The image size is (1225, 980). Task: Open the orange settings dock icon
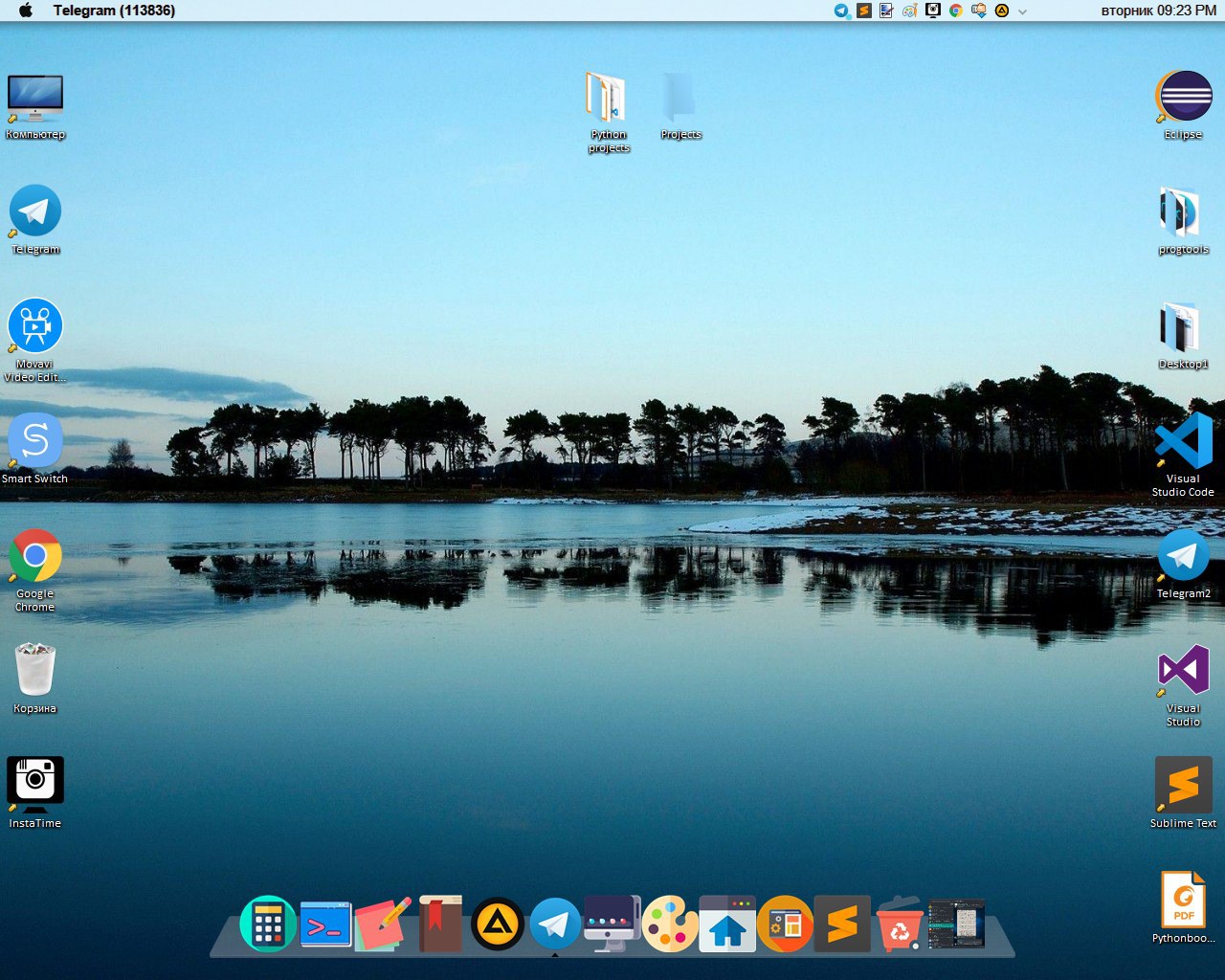[785, 924]
